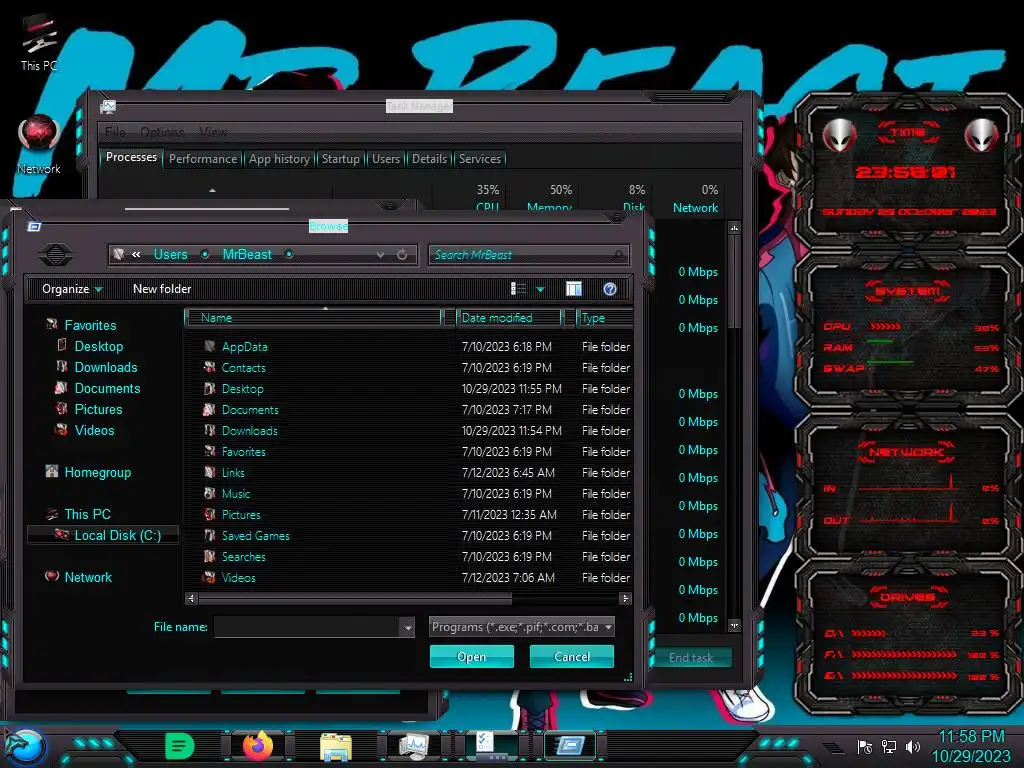
Task: Open Services tab in Task Manager
Action: (x=479, y=159)
